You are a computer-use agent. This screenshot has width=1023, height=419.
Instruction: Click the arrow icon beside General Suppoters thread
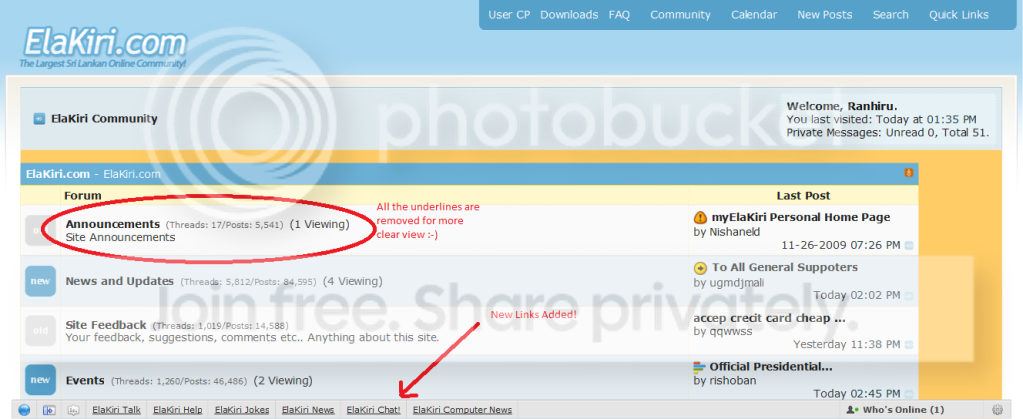700,268
